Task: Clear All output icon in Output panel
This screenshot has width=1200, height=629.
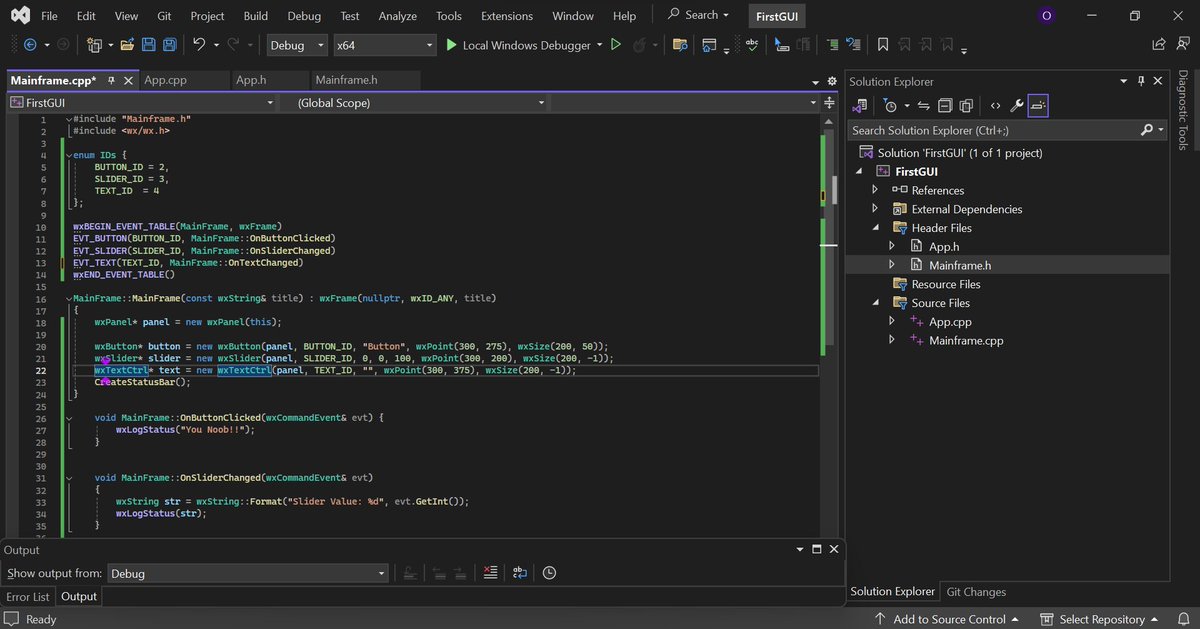Action: coord(490,573)
